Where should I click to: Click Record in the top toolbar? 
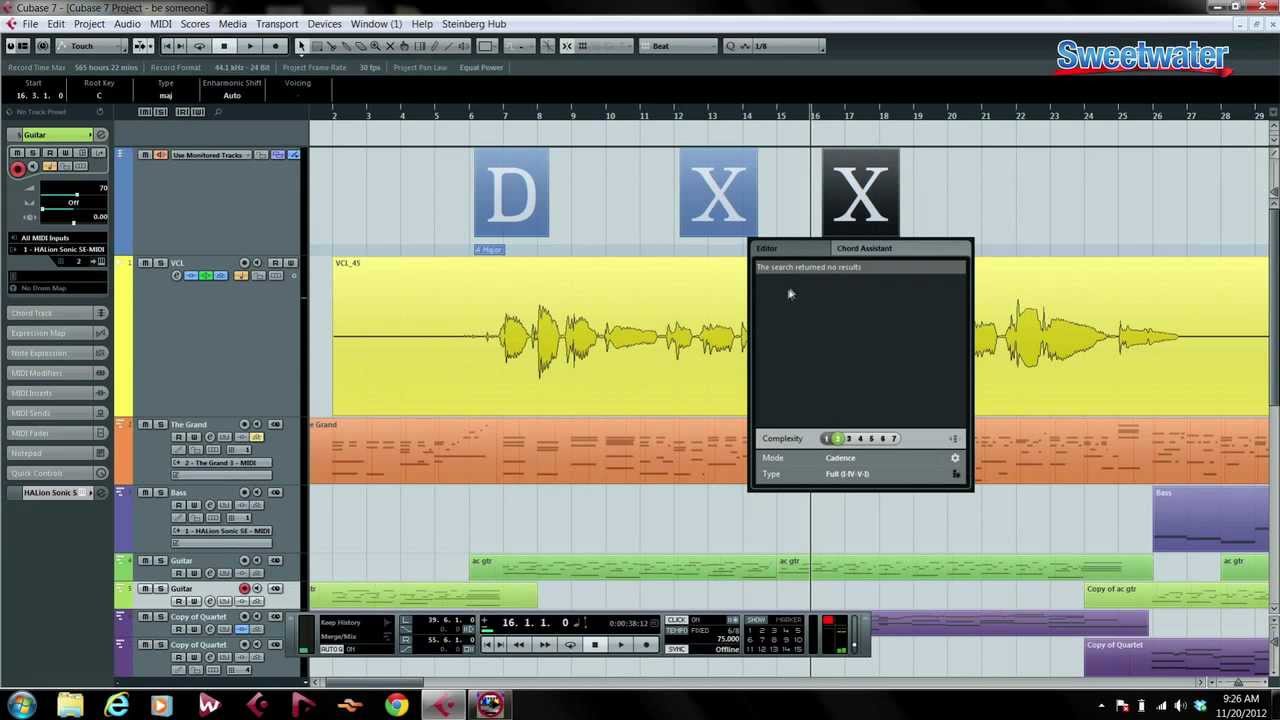[275, 46]
